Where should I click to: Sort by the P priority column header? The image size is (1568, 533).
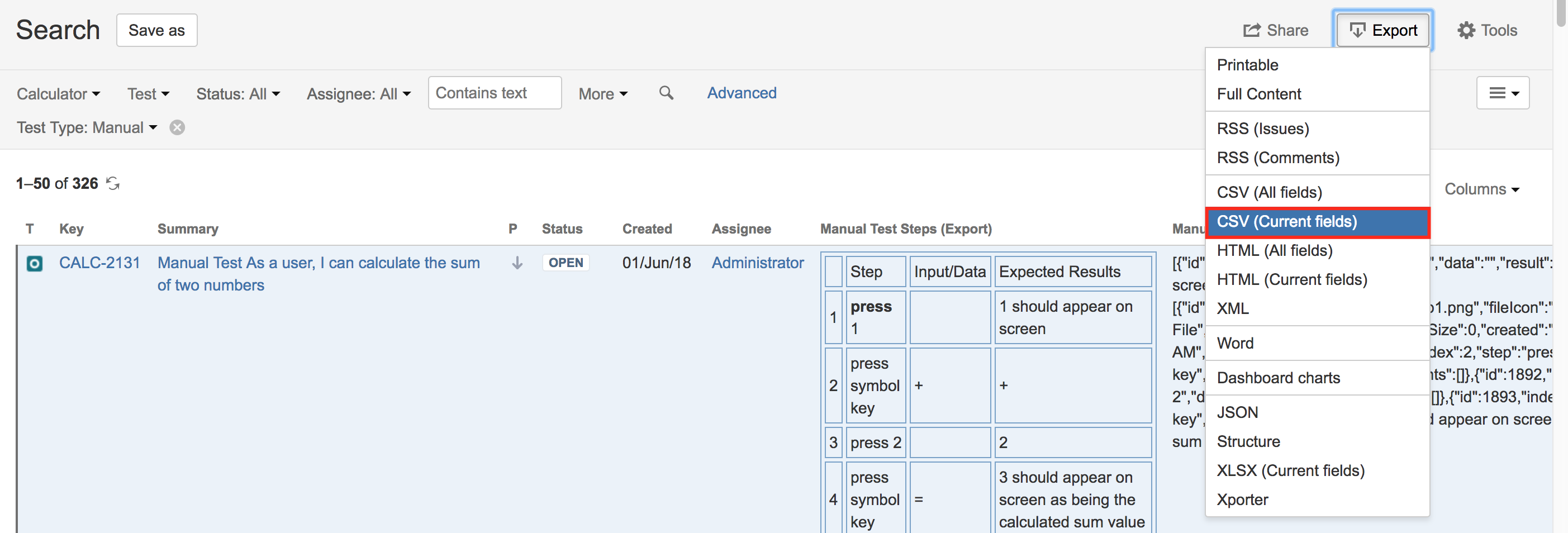[512, 229]
